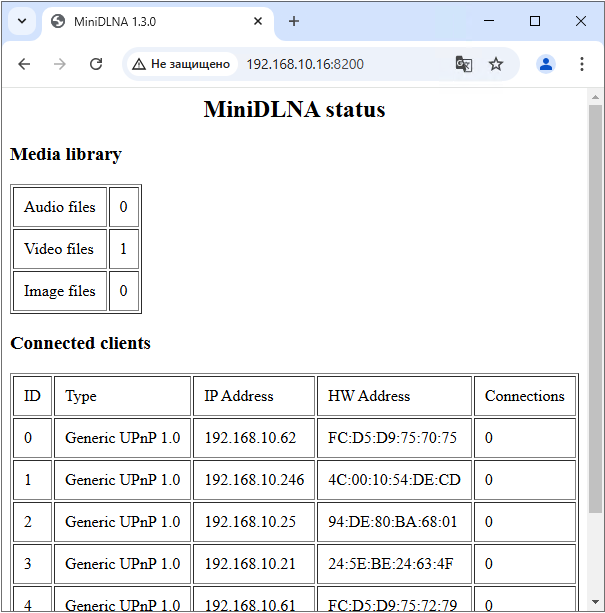The width and height of the screenshot is (605, 613).
Task: Click the address bar URL 192.168.10.16:8200
Action: click(305, 64)
